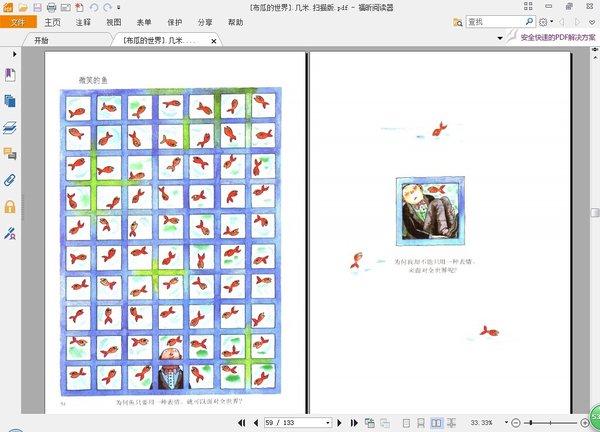Open the Attachments paperclip panel
Viewport: 600px width, 432px height.
click(x=10, y=180)
